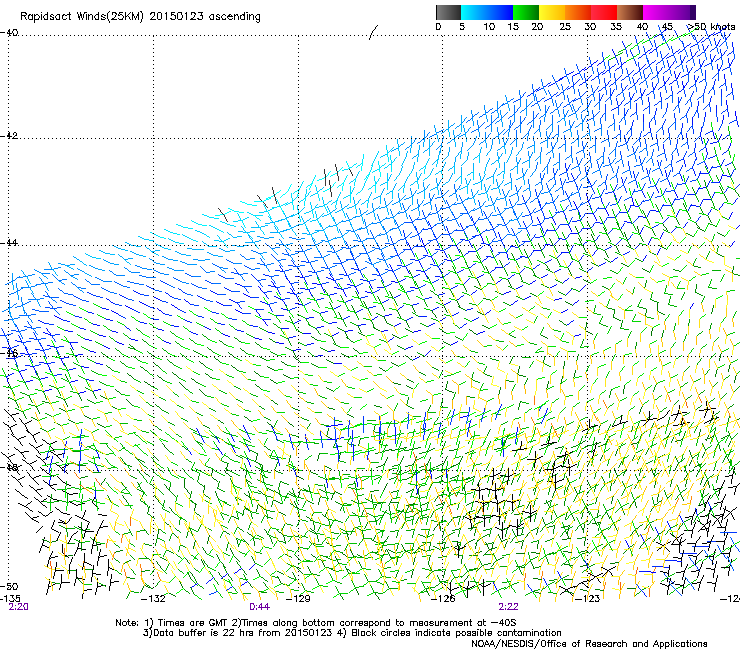This screenshot has width=740, height=650.
Task: Click 'NOAA/NESDIS/Office of Research and Applications' credit
Action: click(589, 644)
